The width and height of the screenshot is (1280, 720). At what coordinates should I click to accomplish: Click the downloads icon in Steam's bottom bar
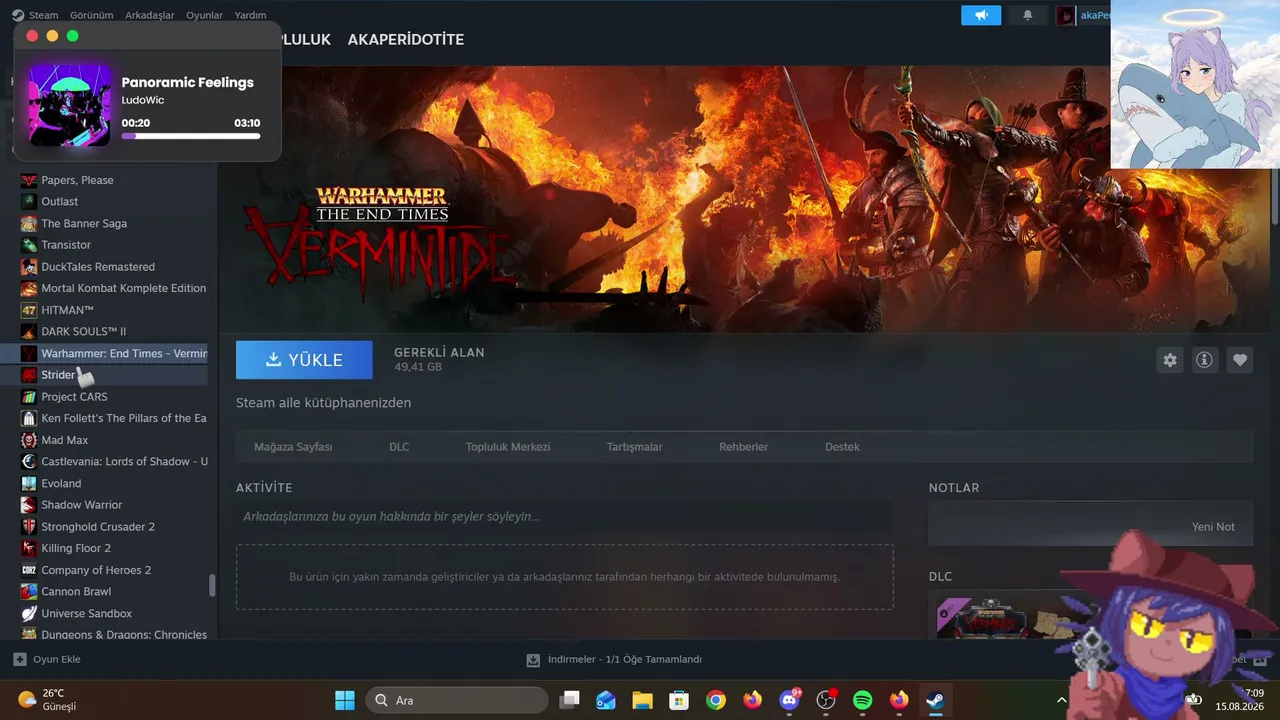533,660
